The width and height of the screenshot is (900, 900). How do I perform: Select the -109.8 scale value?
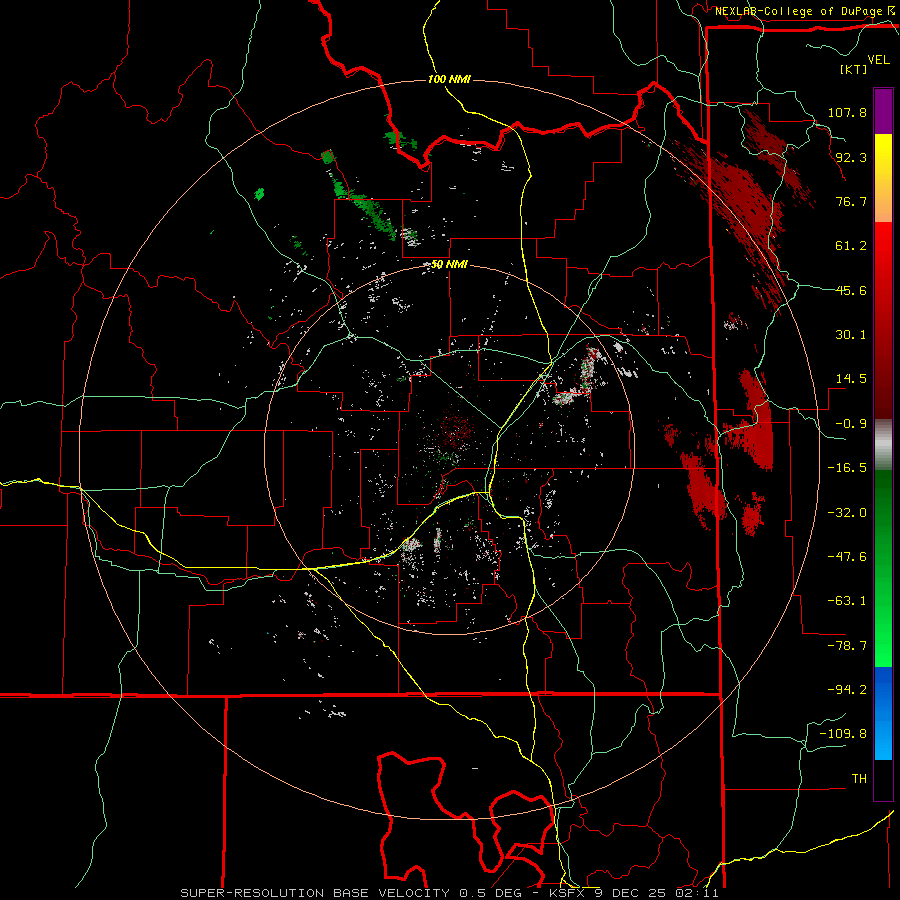843,734
